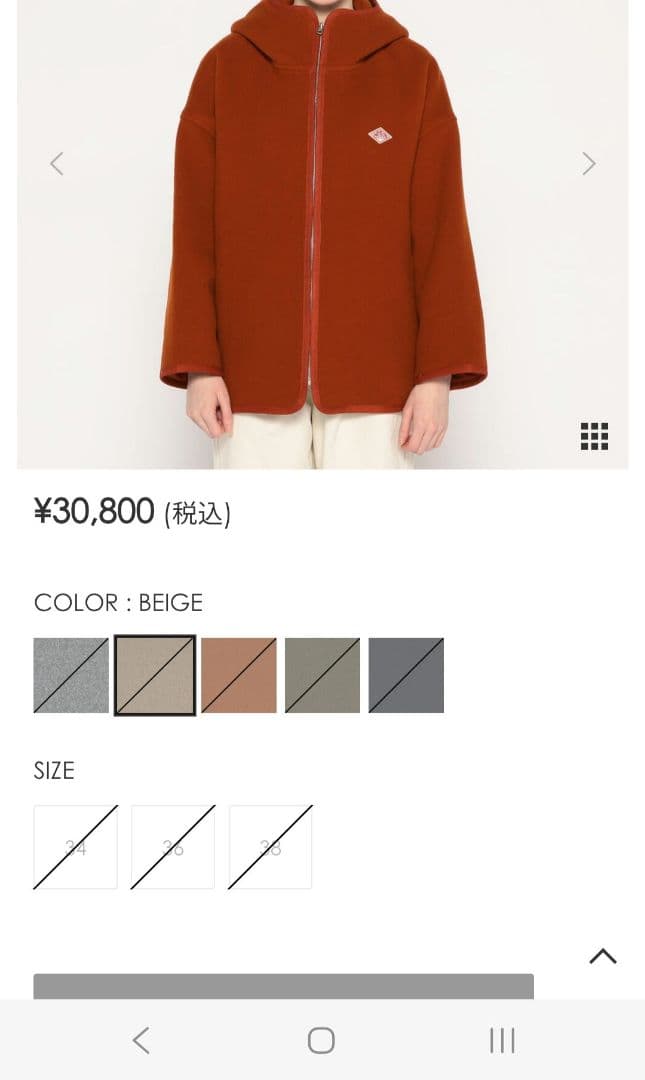645x1080 pixels.
Task: Tap the COLOR : BEIGE label
Action: coord(119,603)
